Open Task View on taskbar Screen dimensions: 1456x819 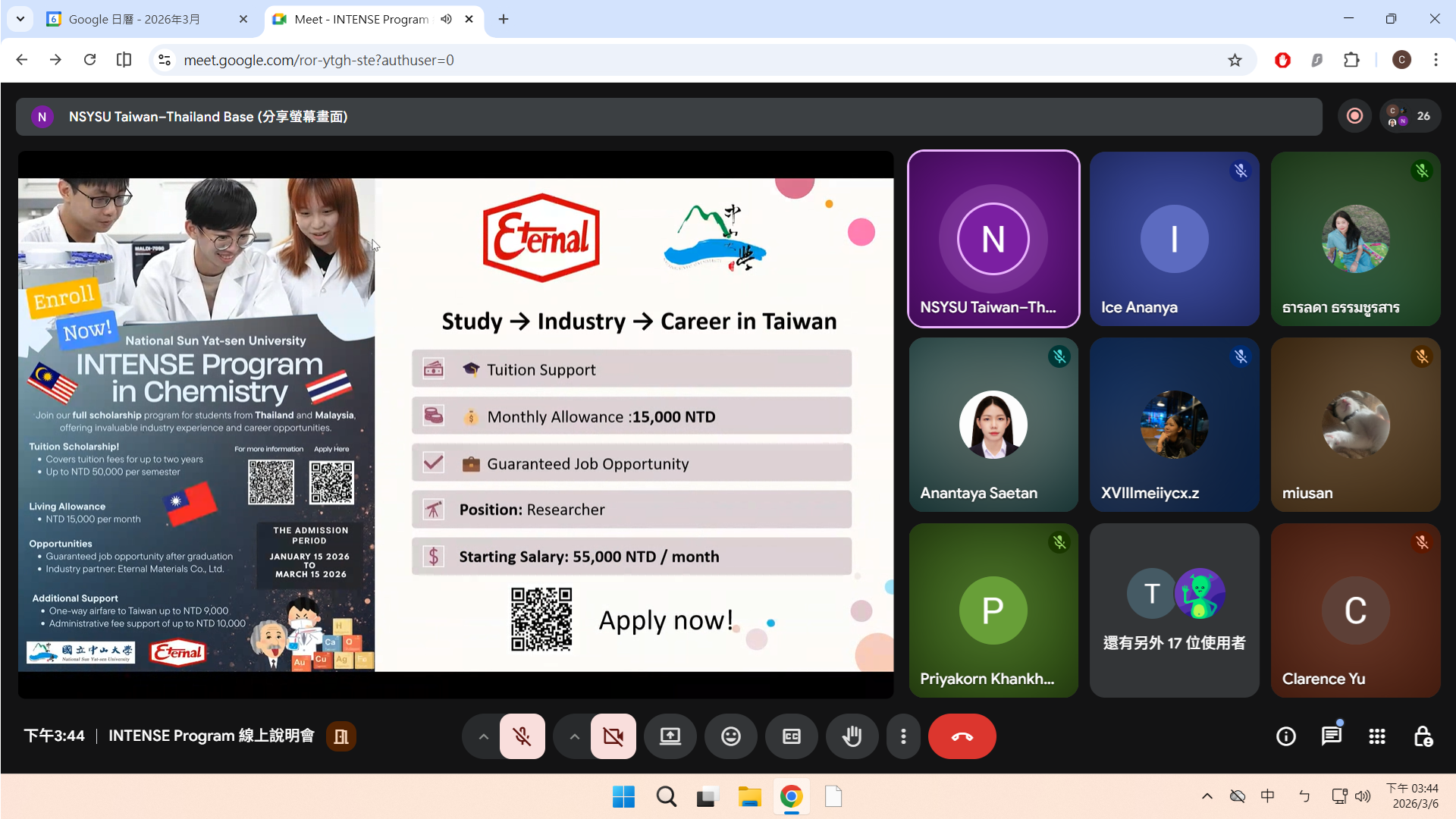pyautogui.click(x=707, y=797)
